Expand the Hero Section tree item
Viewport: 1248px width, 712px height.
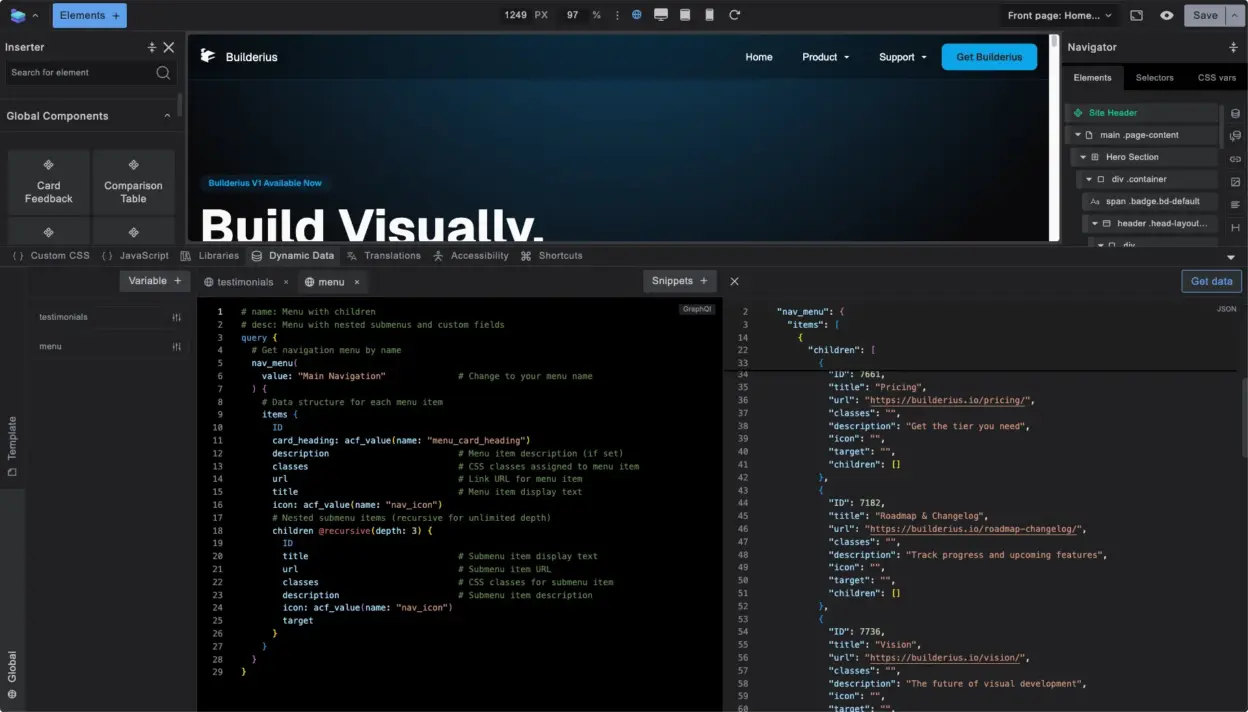tap(1082, 156)
